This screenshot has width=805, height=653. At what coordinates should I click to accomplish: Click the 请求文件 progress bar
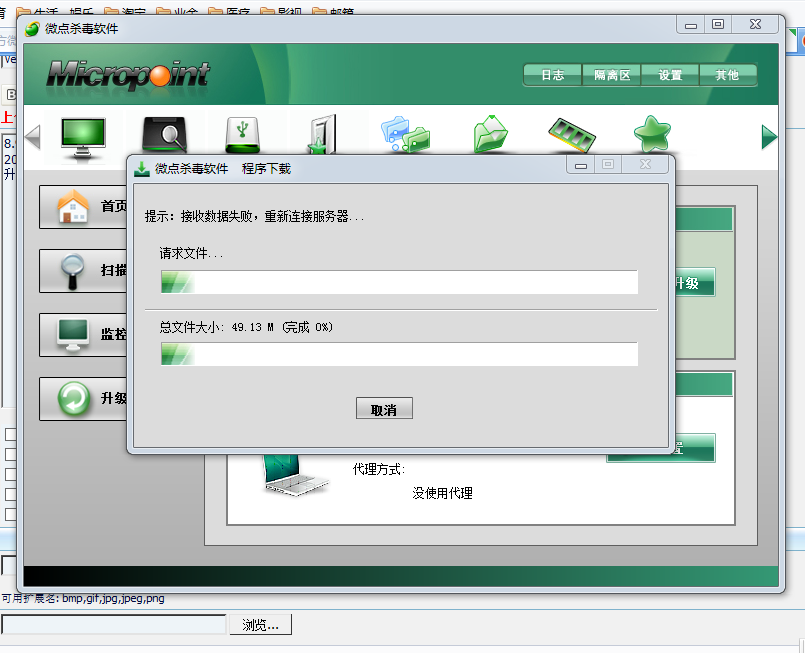coord(399,282)
